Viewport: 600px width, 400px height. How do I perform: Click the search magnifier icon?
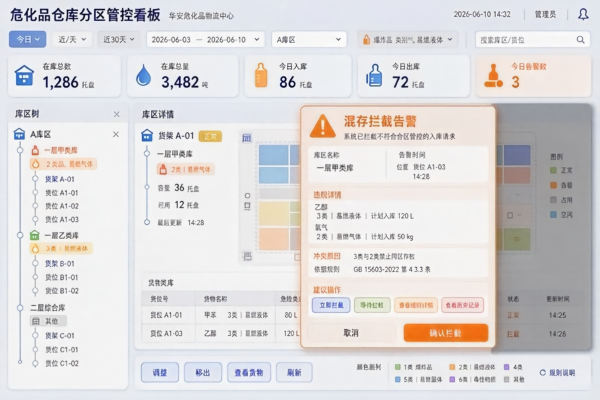(x=580, y=40)
